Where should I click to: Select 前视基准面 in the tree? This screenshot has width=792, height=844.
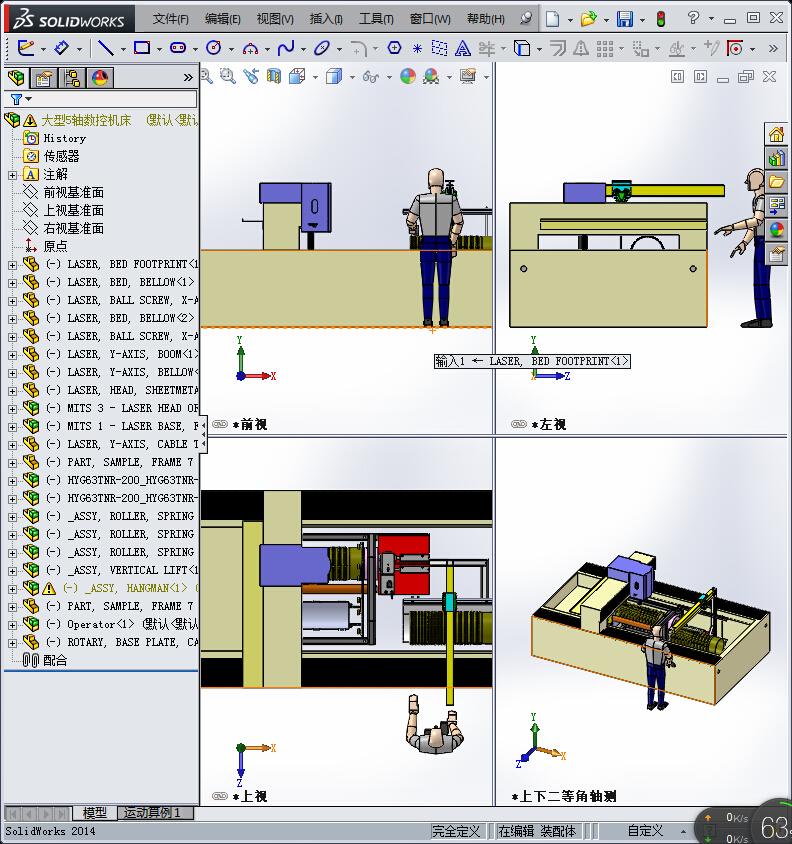tap(73, 192)
